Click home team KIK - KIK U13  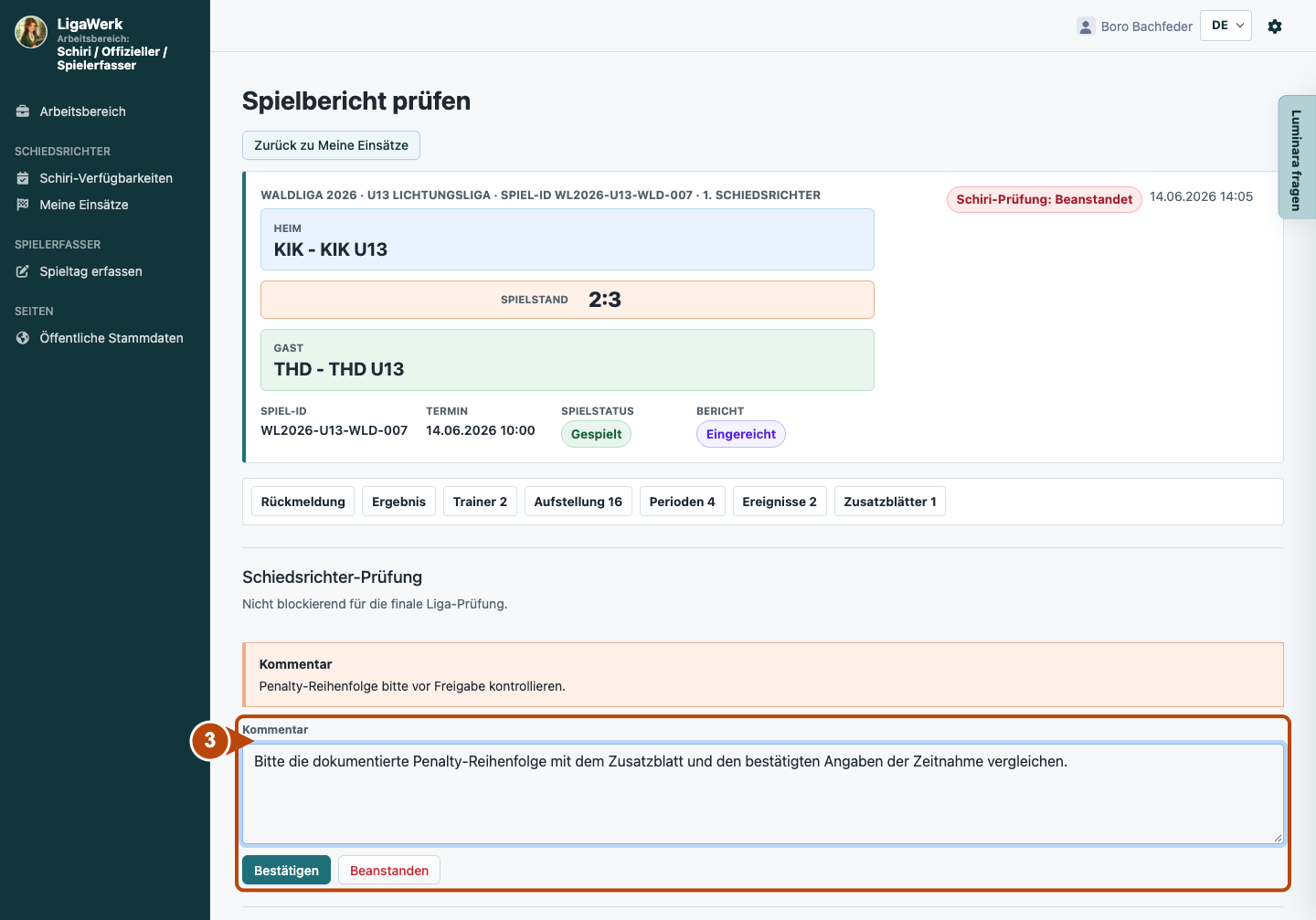click(331, 249)
